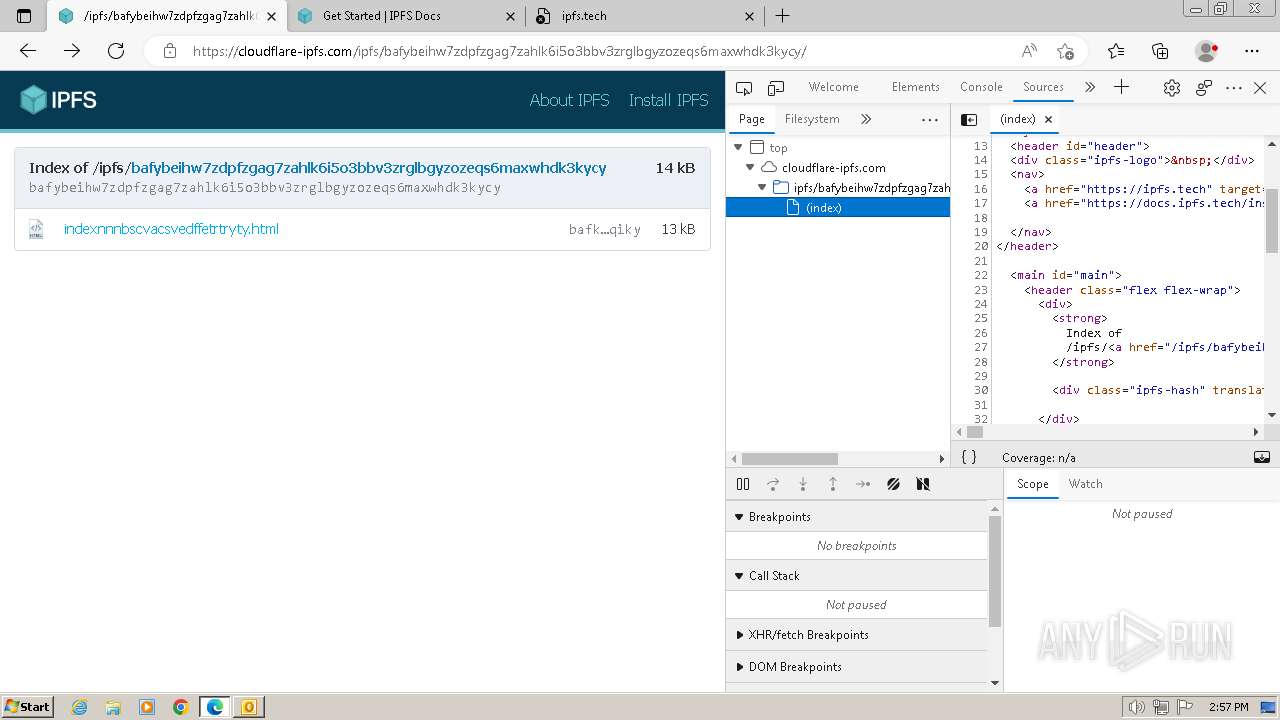Click the Step out icon
Viewport: 1280px width, 720px height.
(833, 484)
